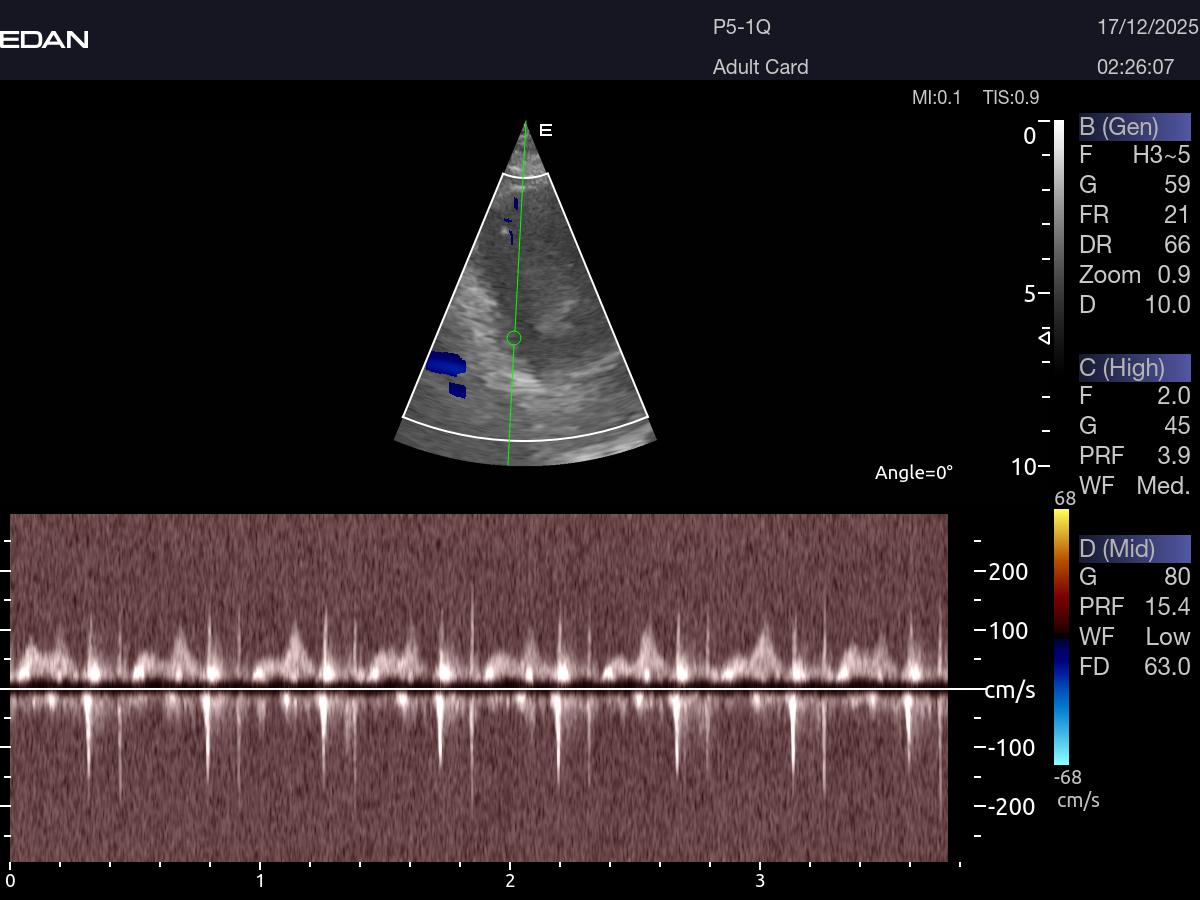Click the probe orientation marker at sector apex

click(546, 130)
